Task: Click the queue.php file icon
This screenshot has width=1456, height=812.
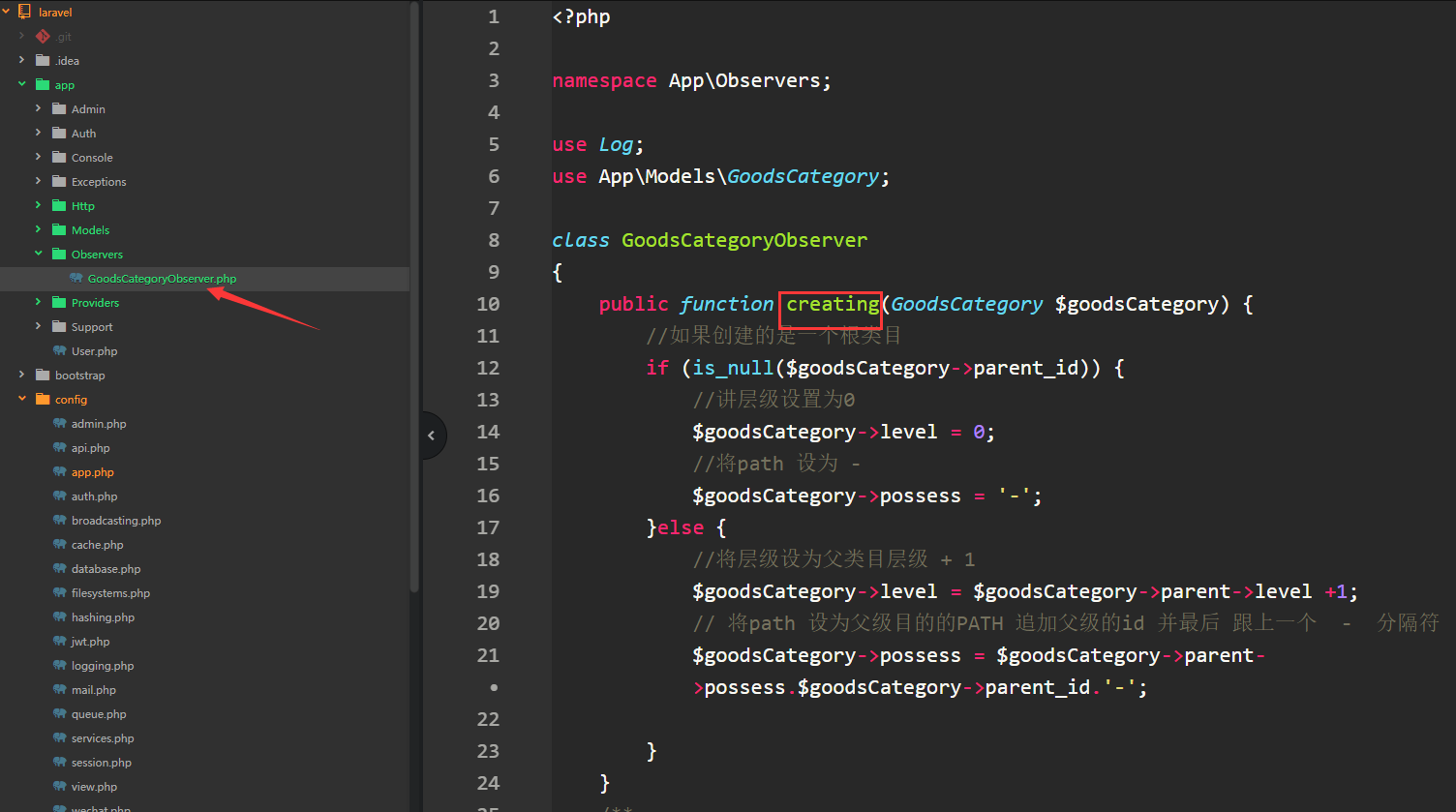Action: (x=59, y=714)
